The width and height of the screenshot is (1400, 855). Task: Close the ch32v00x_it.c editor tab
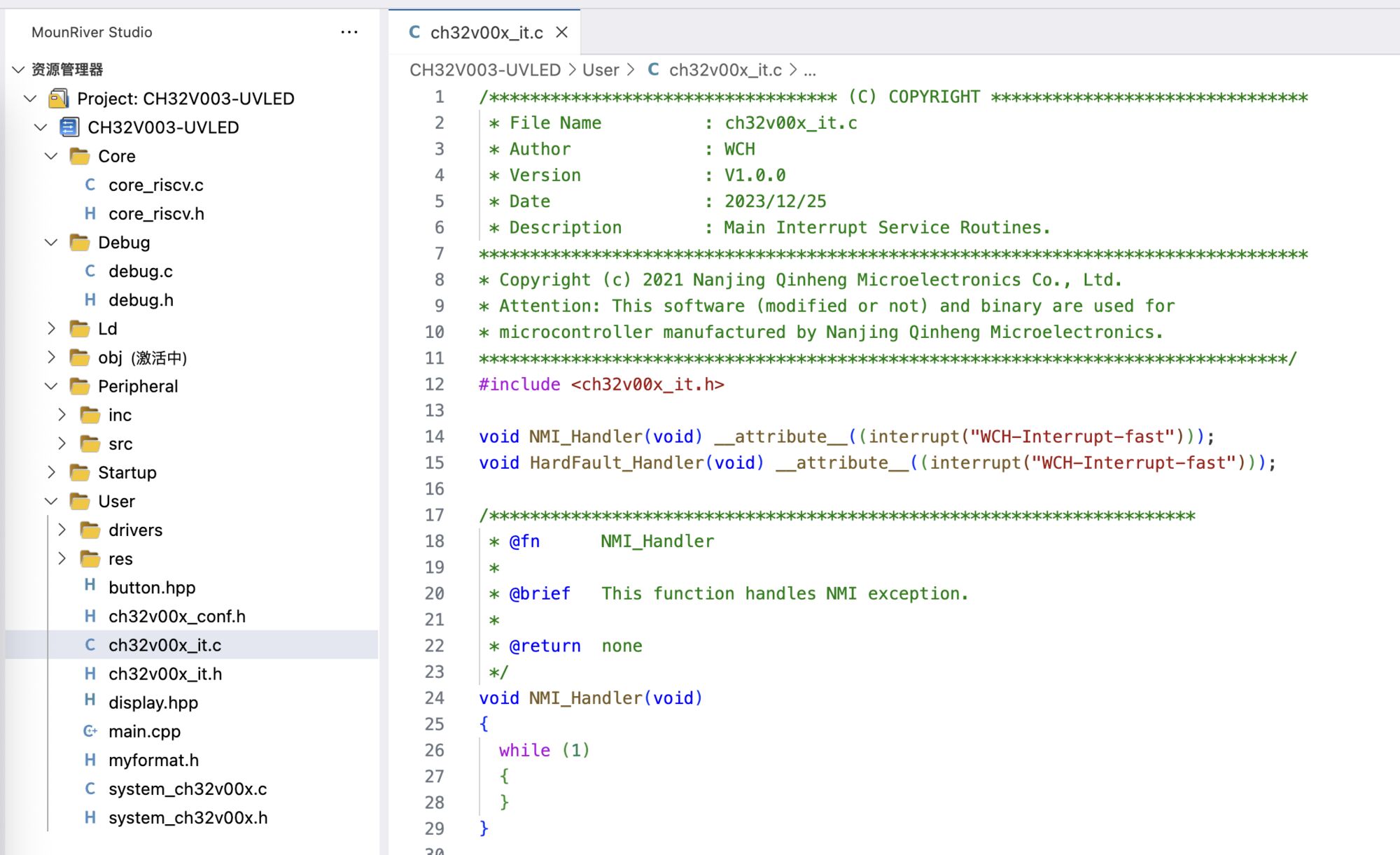pos(561,32)
